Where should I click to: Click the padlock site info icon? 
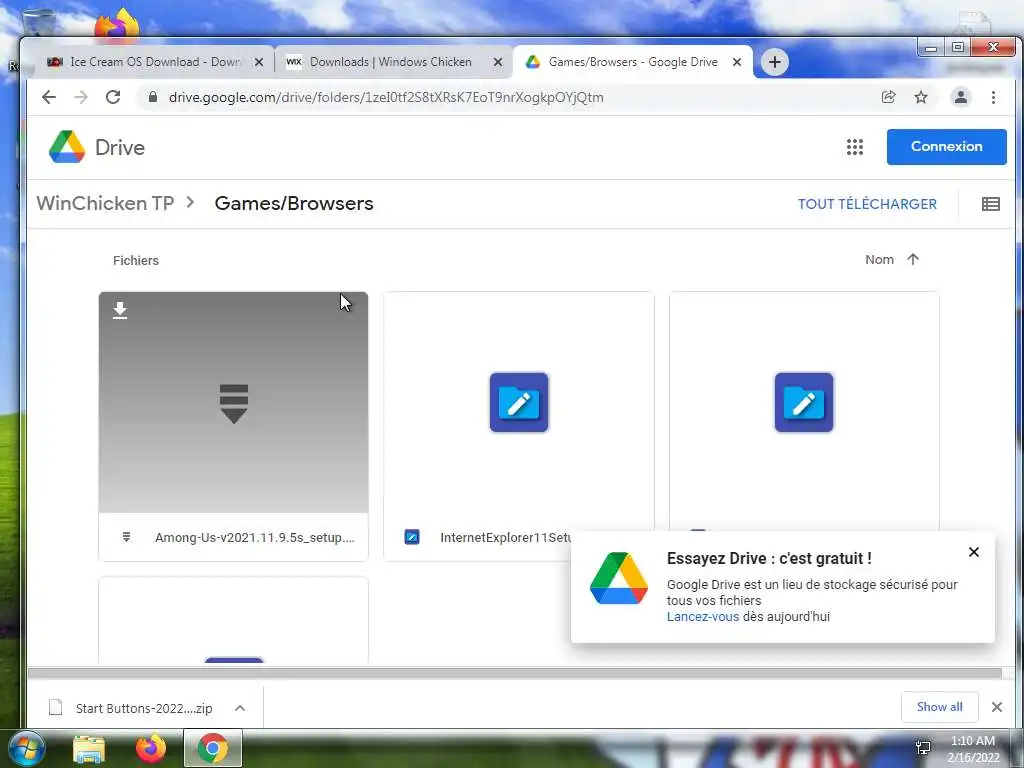[153, 97]
